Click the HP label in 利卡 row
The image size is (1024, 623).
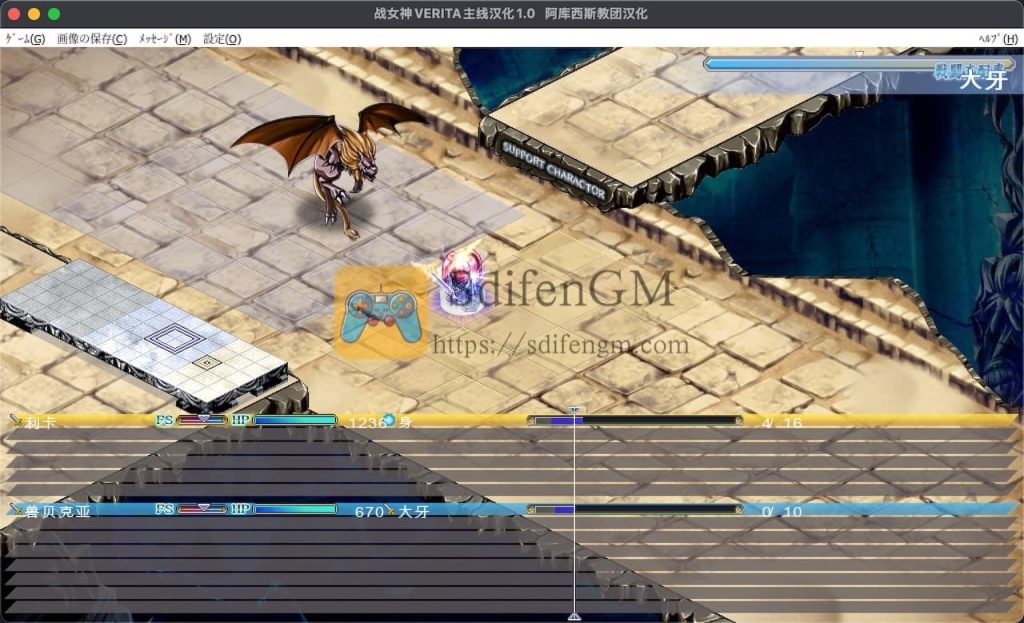pos(240,420)
